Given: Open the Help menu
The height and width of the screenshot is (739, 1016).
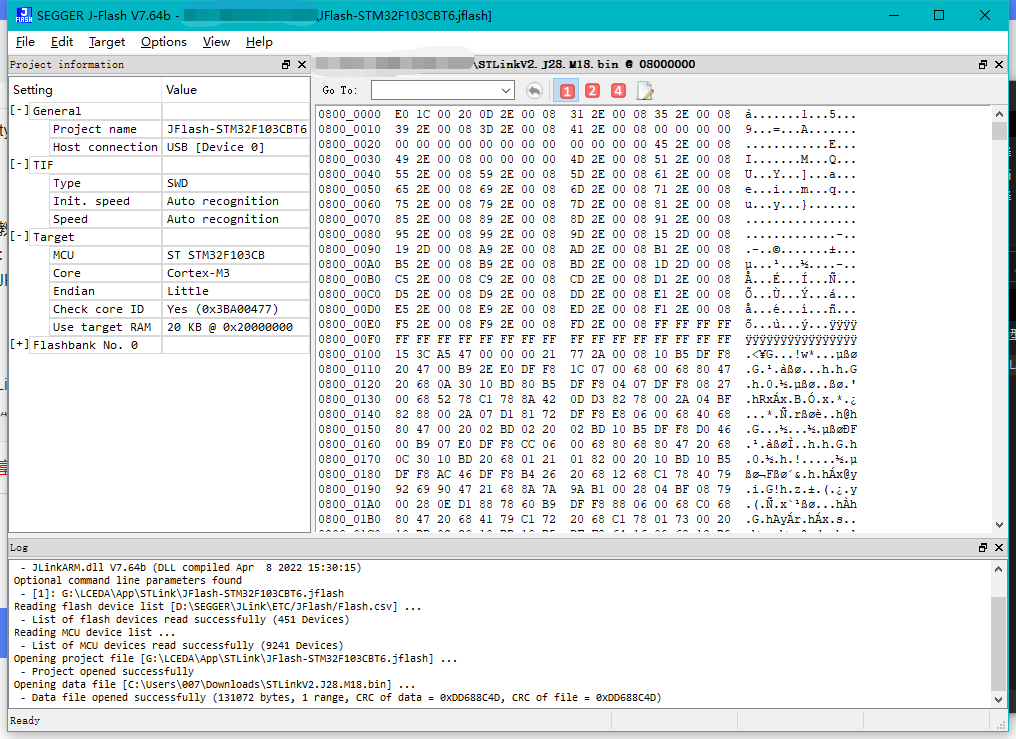Looking at the screenshot, I should [x=259, y=42].
